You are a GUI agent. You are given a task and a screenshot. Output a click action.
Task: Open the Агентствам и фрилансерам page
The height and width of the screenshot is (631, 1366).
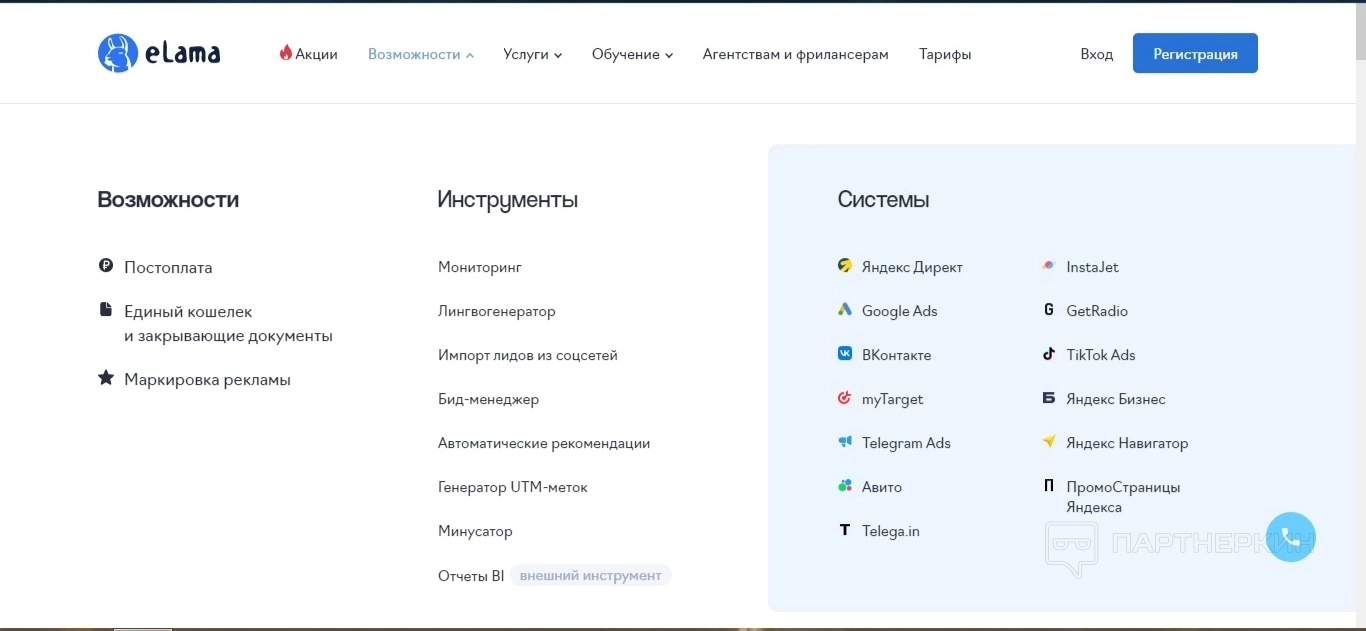[x=795, y=54]
